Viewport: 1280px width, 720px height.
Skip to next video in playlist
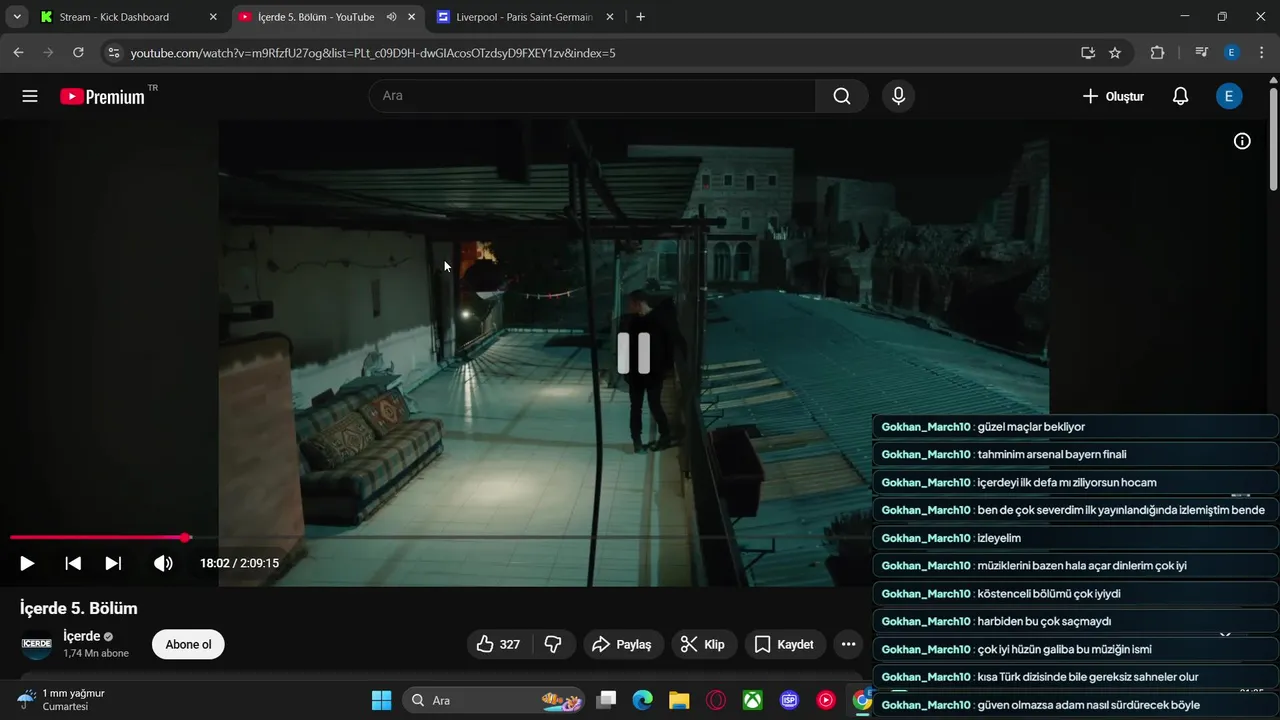(113, 563)
